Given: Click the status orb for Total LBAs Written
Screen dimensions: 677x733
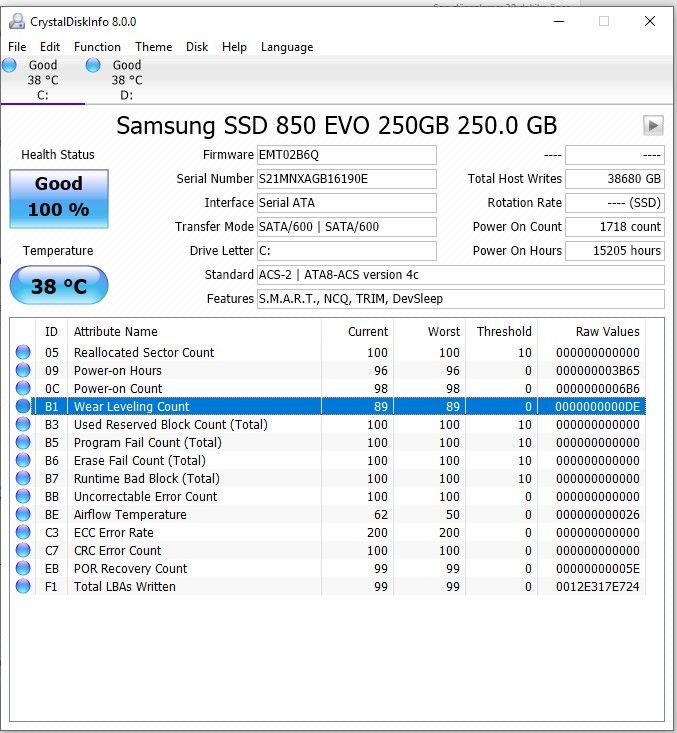Looking at the screenshot, I should pyautogui.click(x=23, y=586).
